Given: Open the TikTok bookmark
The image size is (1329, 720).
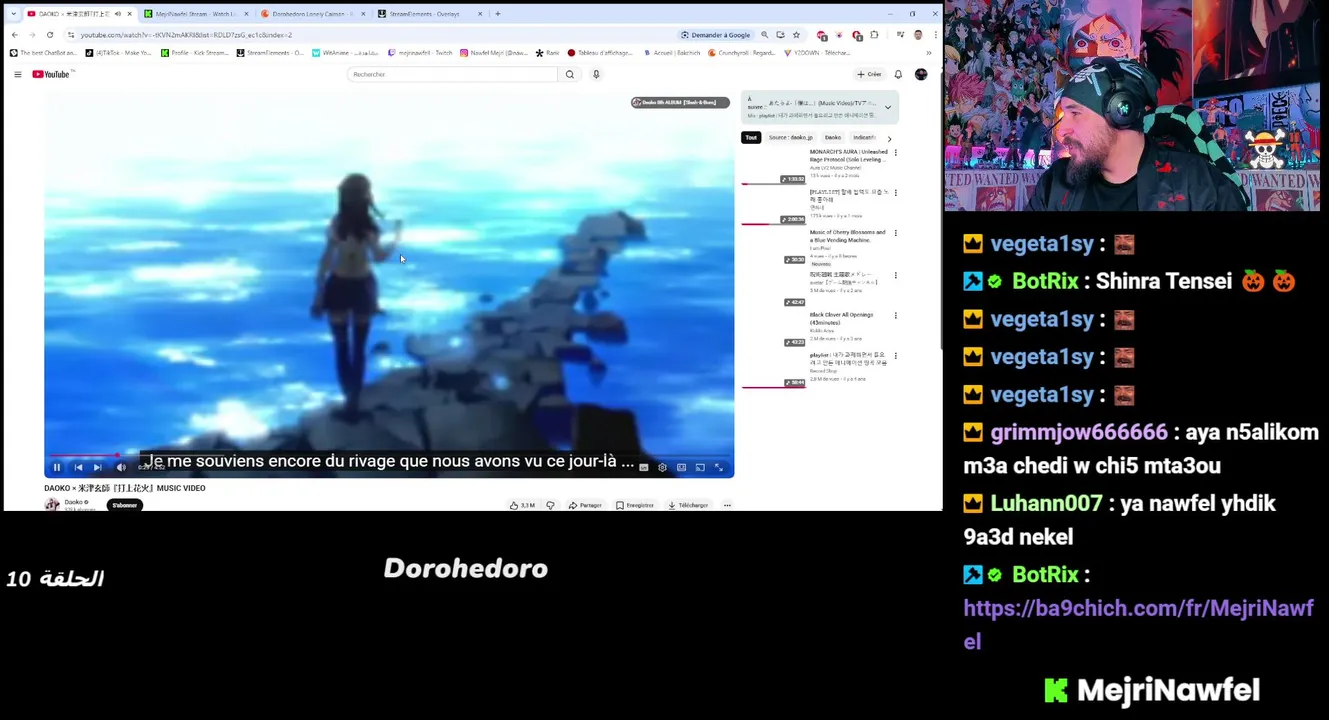Looking at the screenshot, I should (117, 53).
